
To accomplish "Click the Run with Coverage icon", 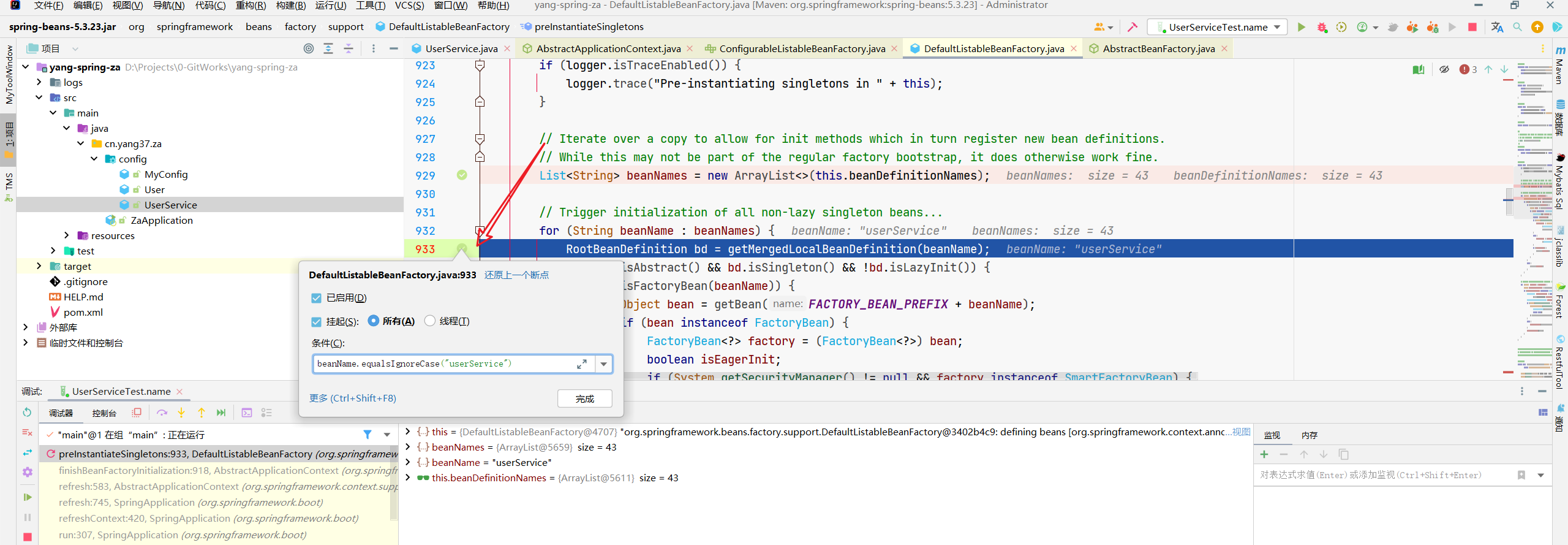I will tap(1341, 27).
